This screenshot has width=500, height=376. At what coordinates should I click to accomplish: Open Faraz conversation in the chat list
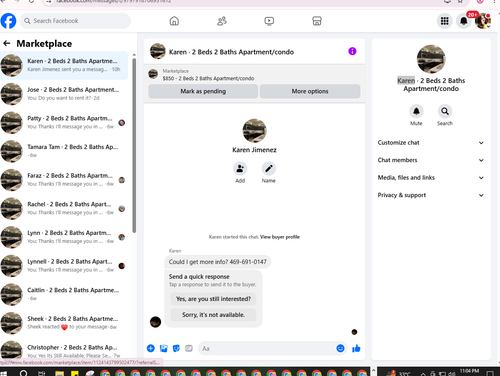point(64,180)
